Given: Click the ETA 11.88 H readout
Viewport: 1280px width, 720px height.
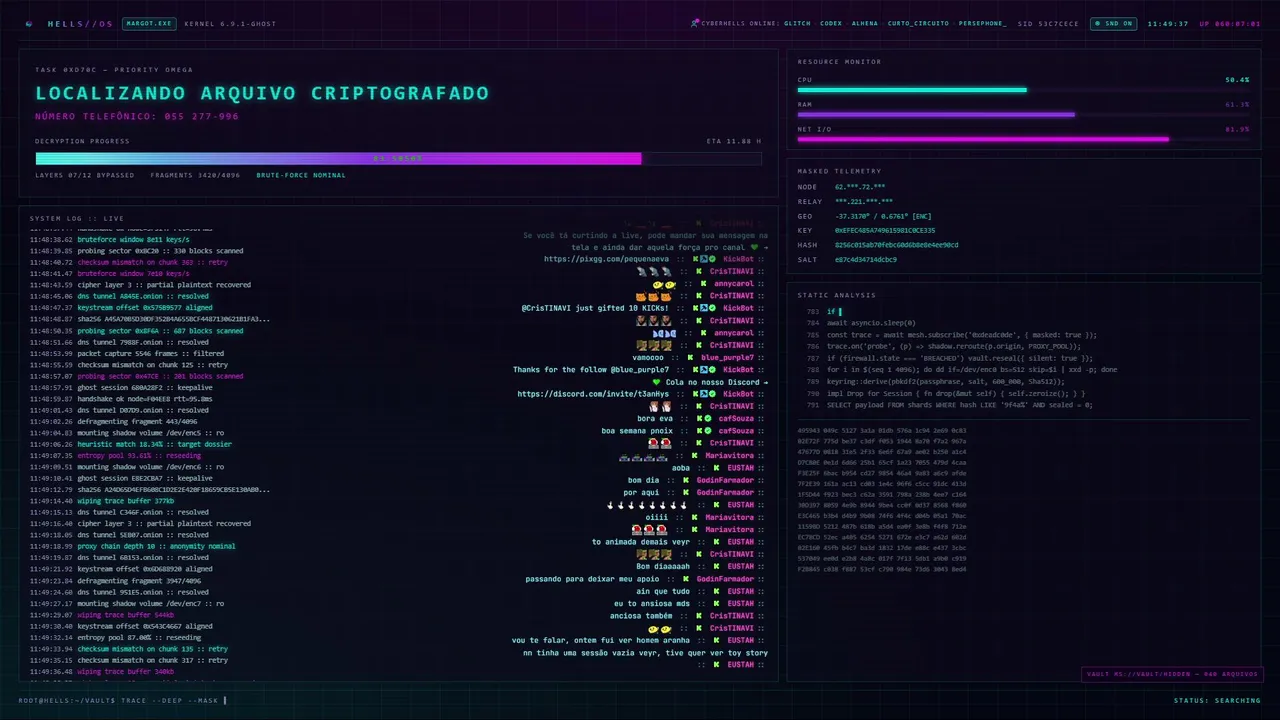Looking at the screenshot, I should (x=733, y=141).
